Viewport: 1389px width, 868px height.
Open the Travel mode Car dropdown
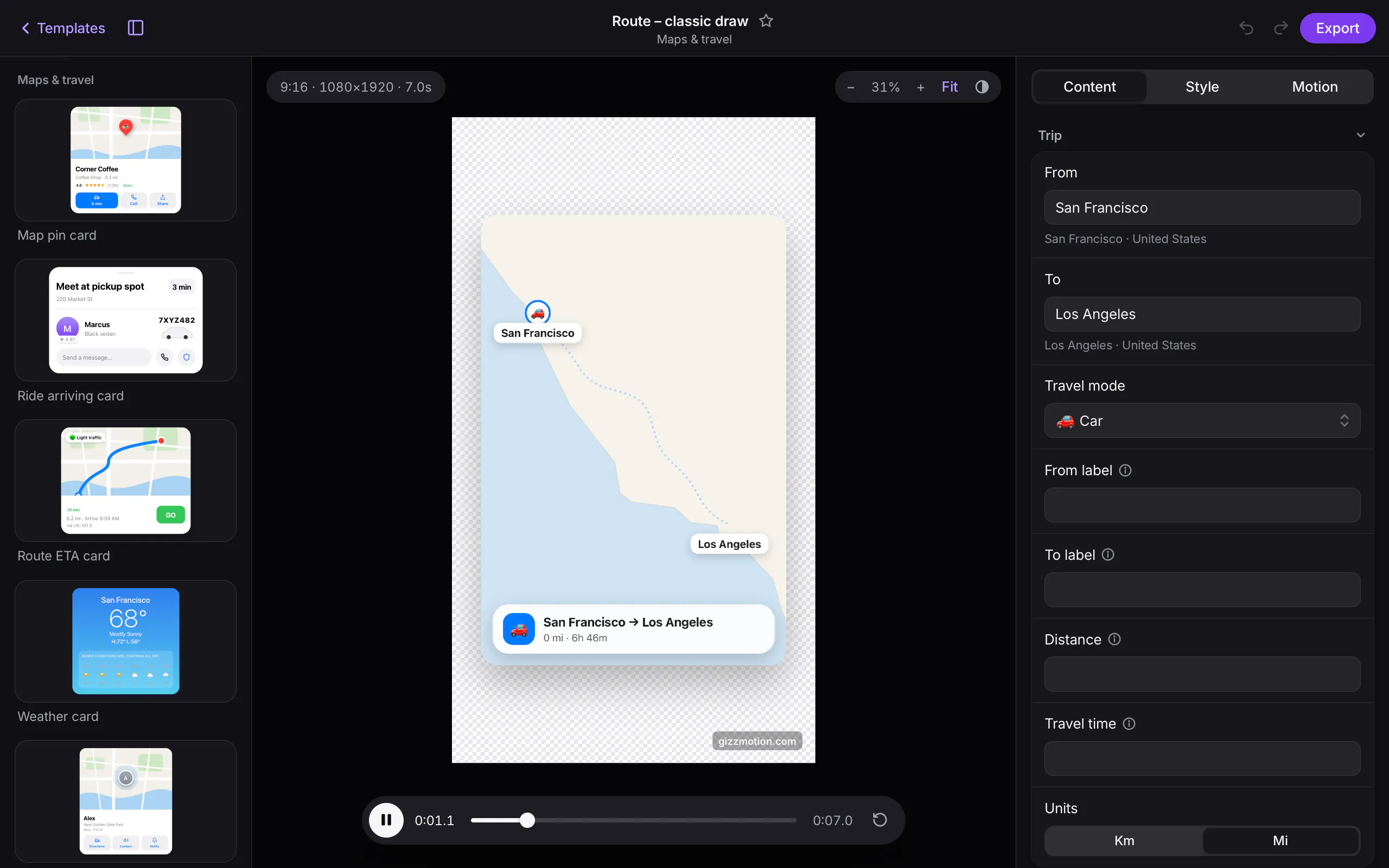pos(1202,421)
